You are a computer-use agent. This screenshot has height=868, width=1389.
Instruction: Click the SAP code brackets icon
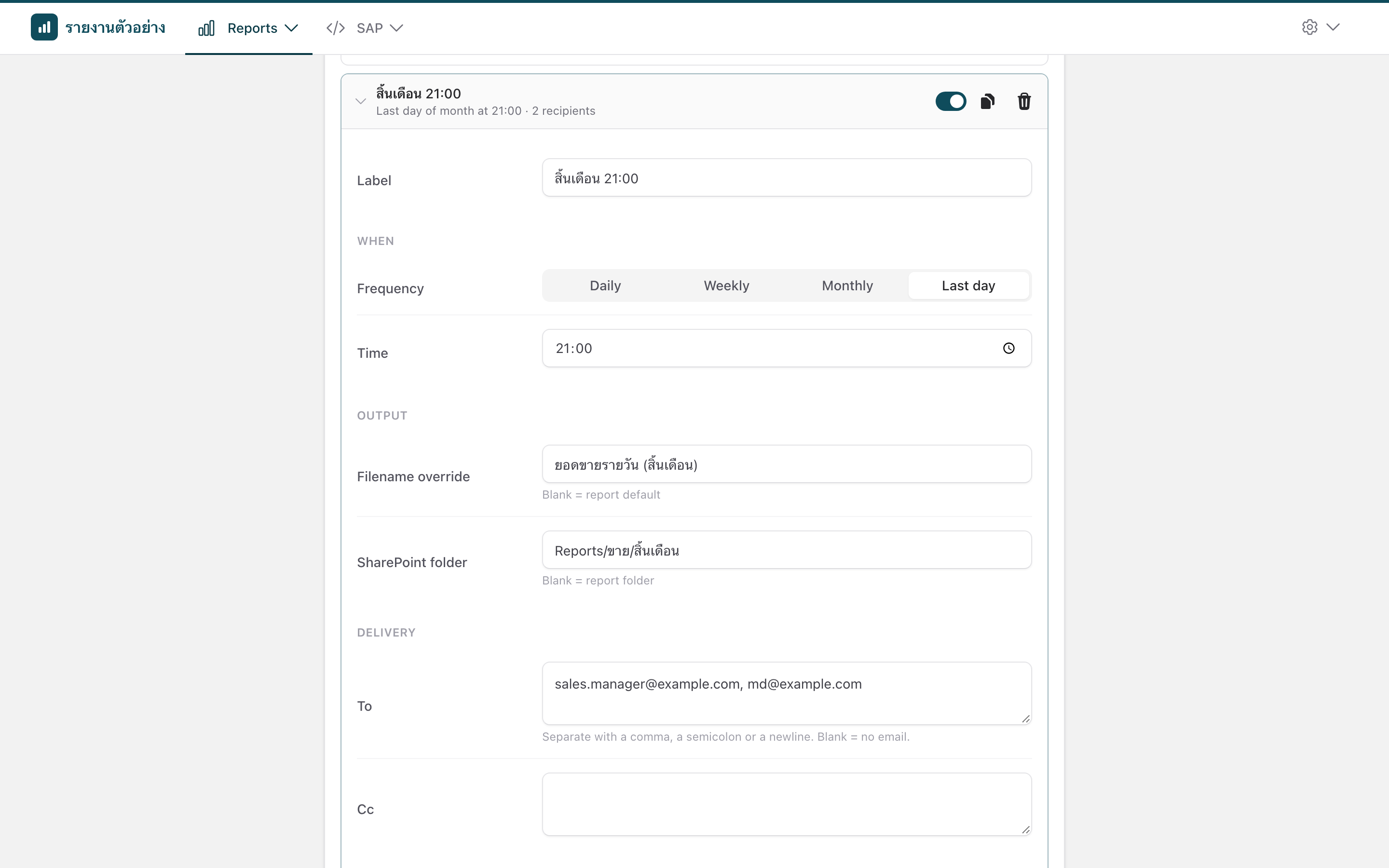click(x=335, y=28)
